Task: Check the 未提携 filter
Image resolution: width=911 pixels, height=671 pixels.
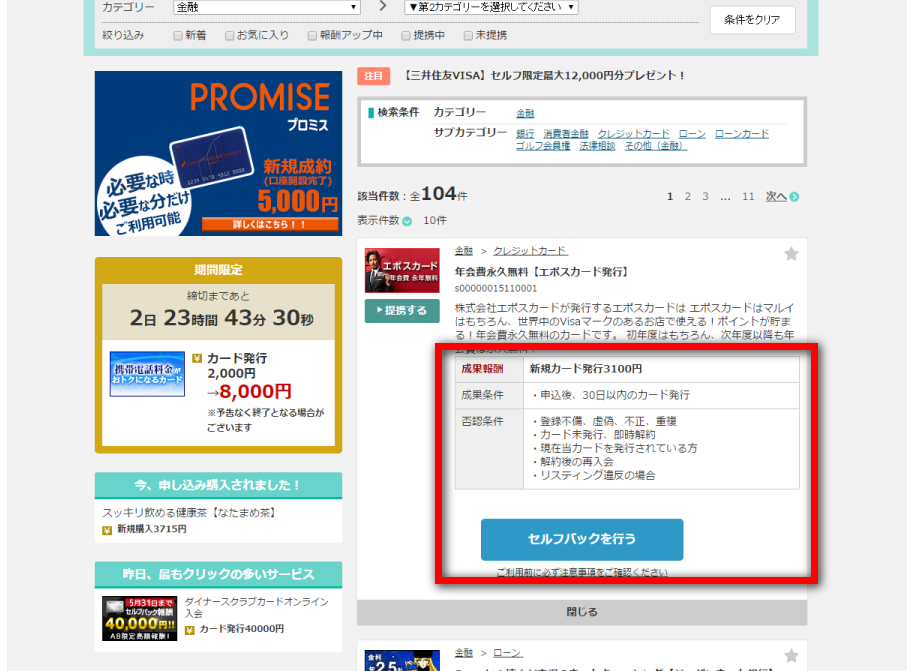Action: click(x=468, y=36)
